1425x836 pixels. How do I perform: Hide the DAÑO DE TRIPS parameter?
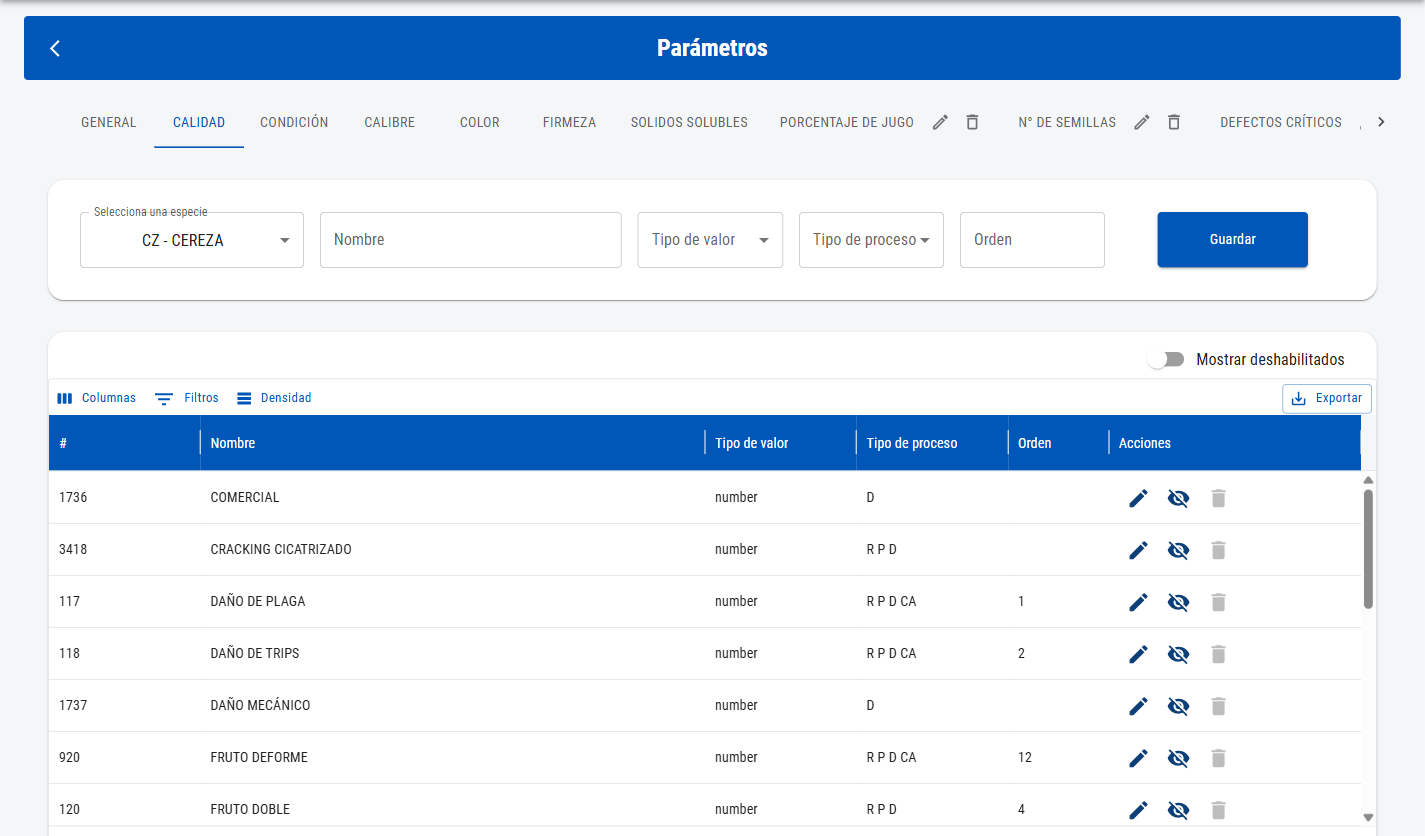coord(1178,654)
